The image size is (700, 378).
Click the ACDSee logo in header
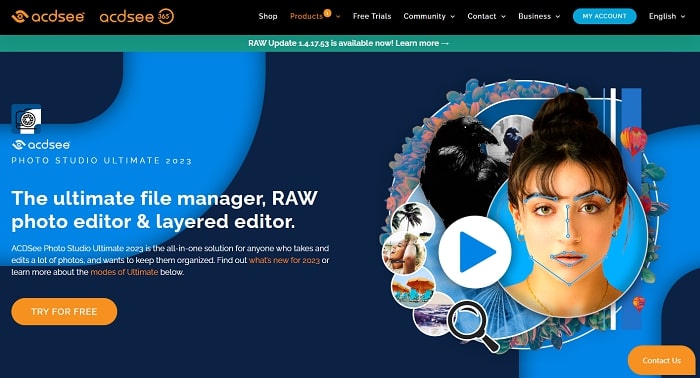pos(48,17)
